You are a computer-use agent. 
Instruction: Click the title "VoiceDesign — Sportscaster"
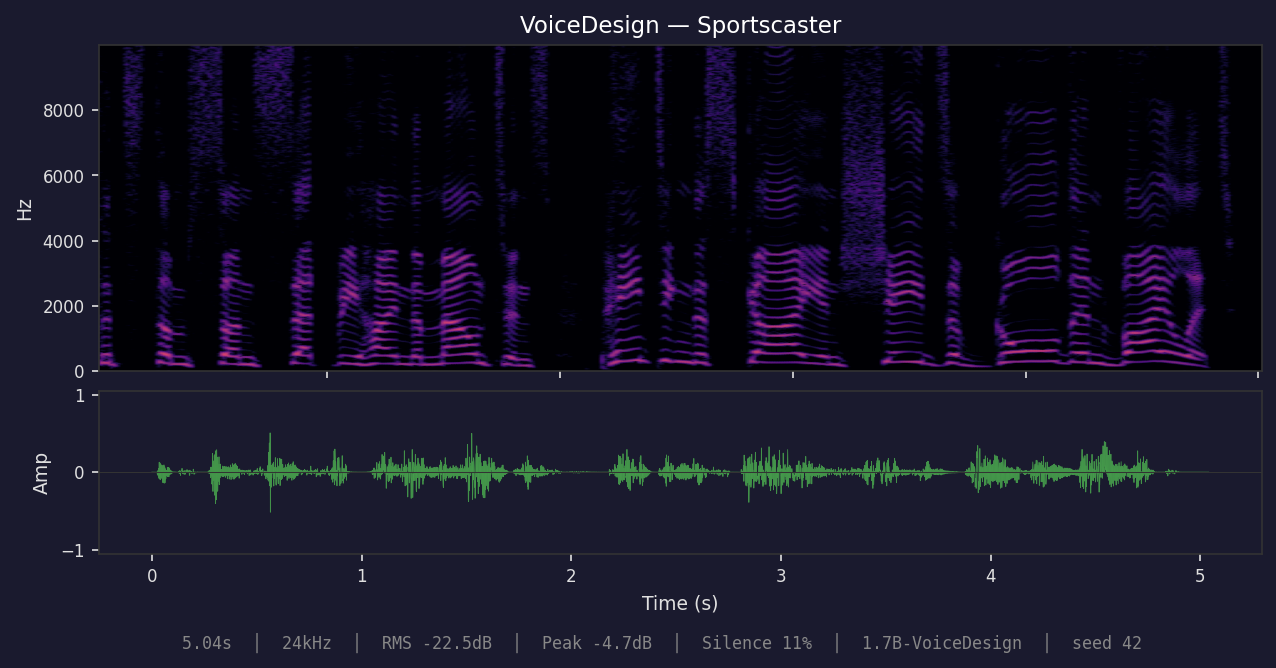(680, 25)
